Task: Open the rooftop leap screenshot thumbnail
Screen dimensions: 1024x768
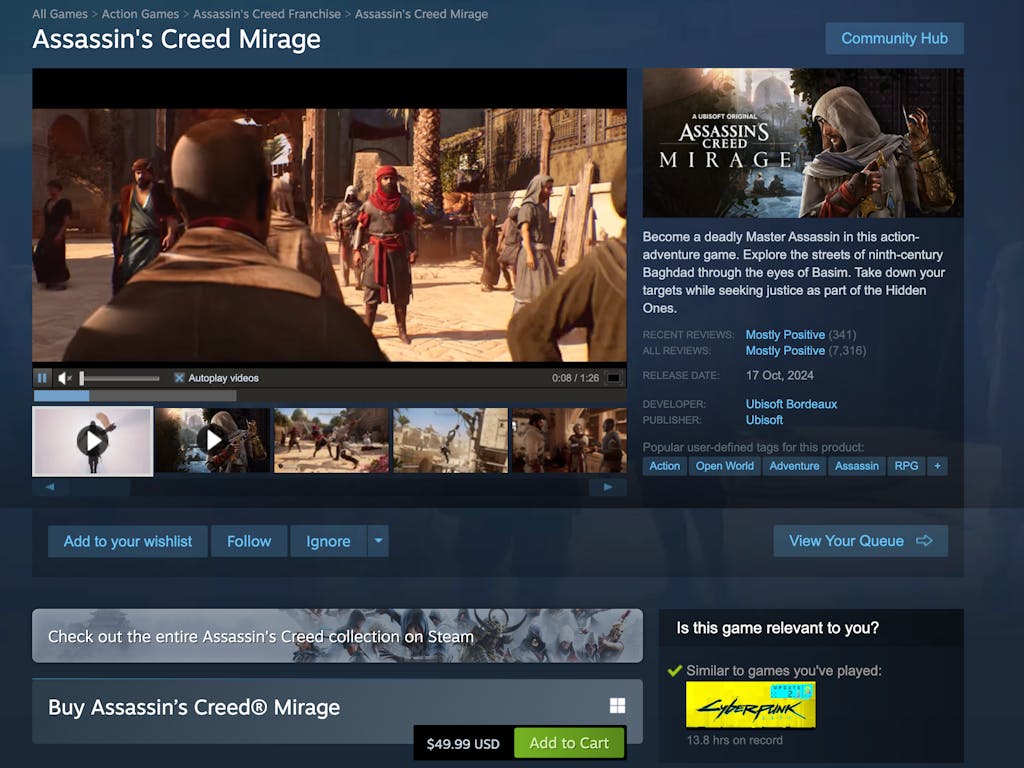Action: pos(451,441)
